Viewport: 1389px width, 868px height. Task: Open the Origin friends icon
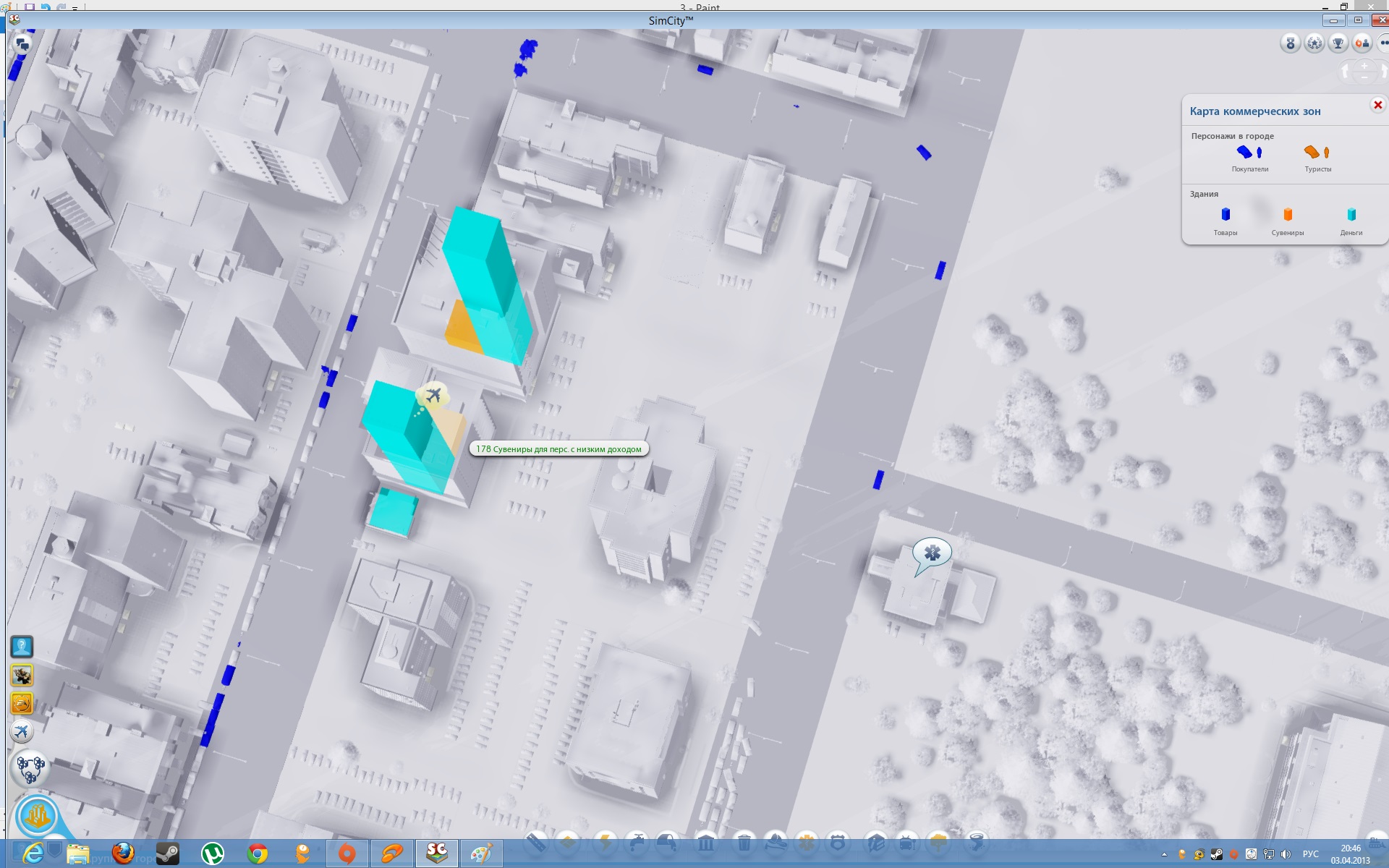[1362, 43]
